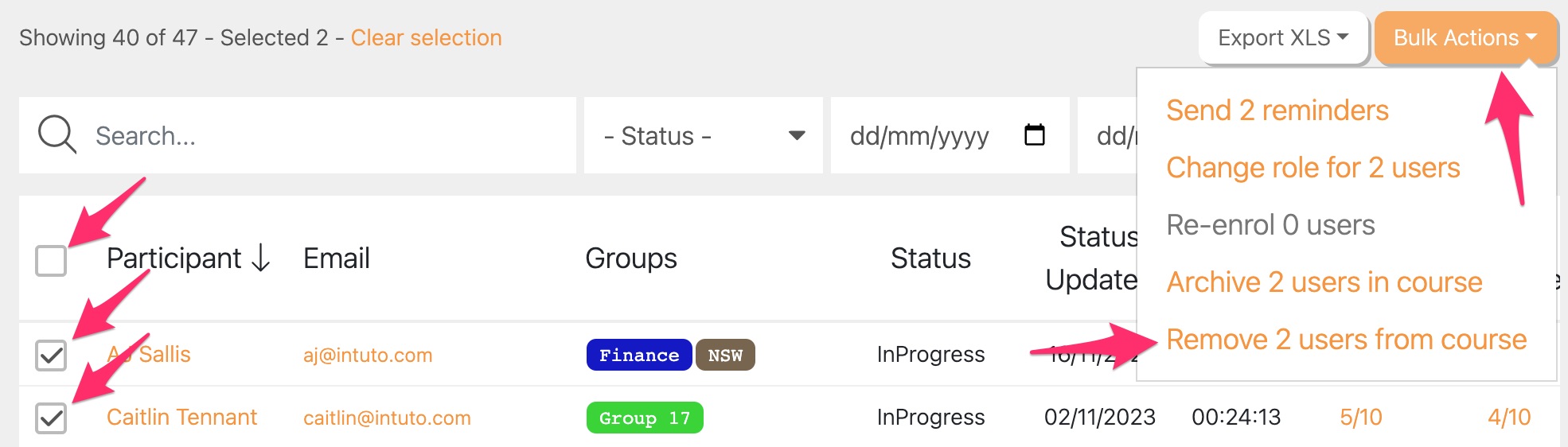The image size is (1568, 447).
Task: Choose Change role for 2 users
Action: (x=1313, y=168)
